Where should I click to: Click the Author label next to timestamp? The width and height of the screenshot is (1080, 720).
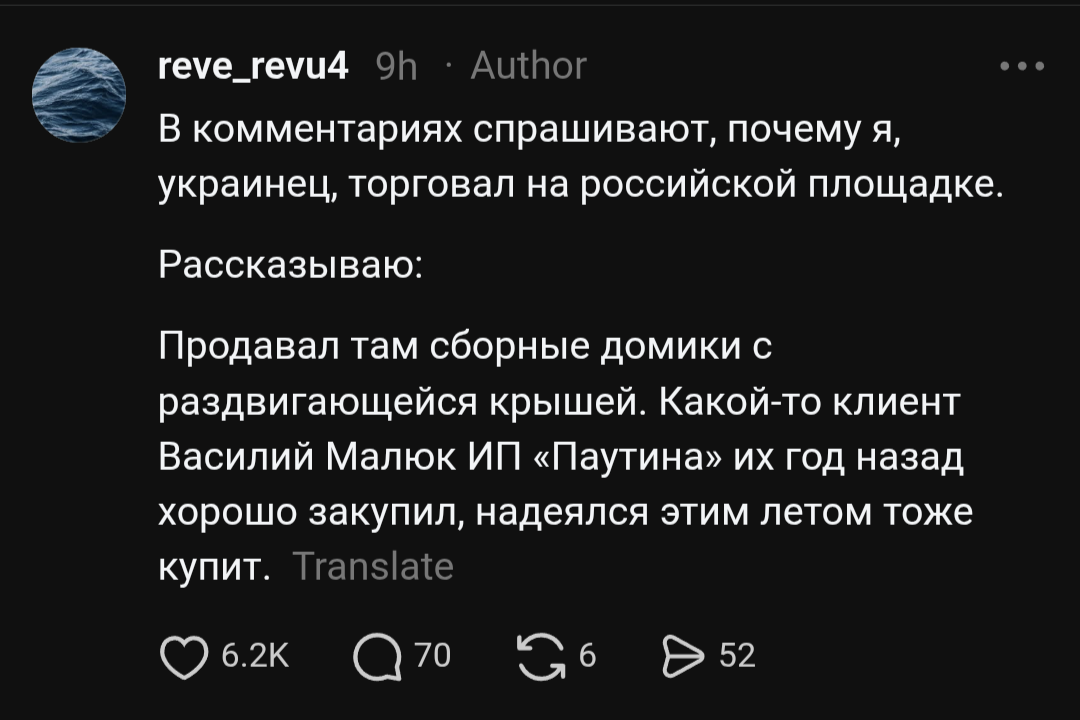[528, 67]
